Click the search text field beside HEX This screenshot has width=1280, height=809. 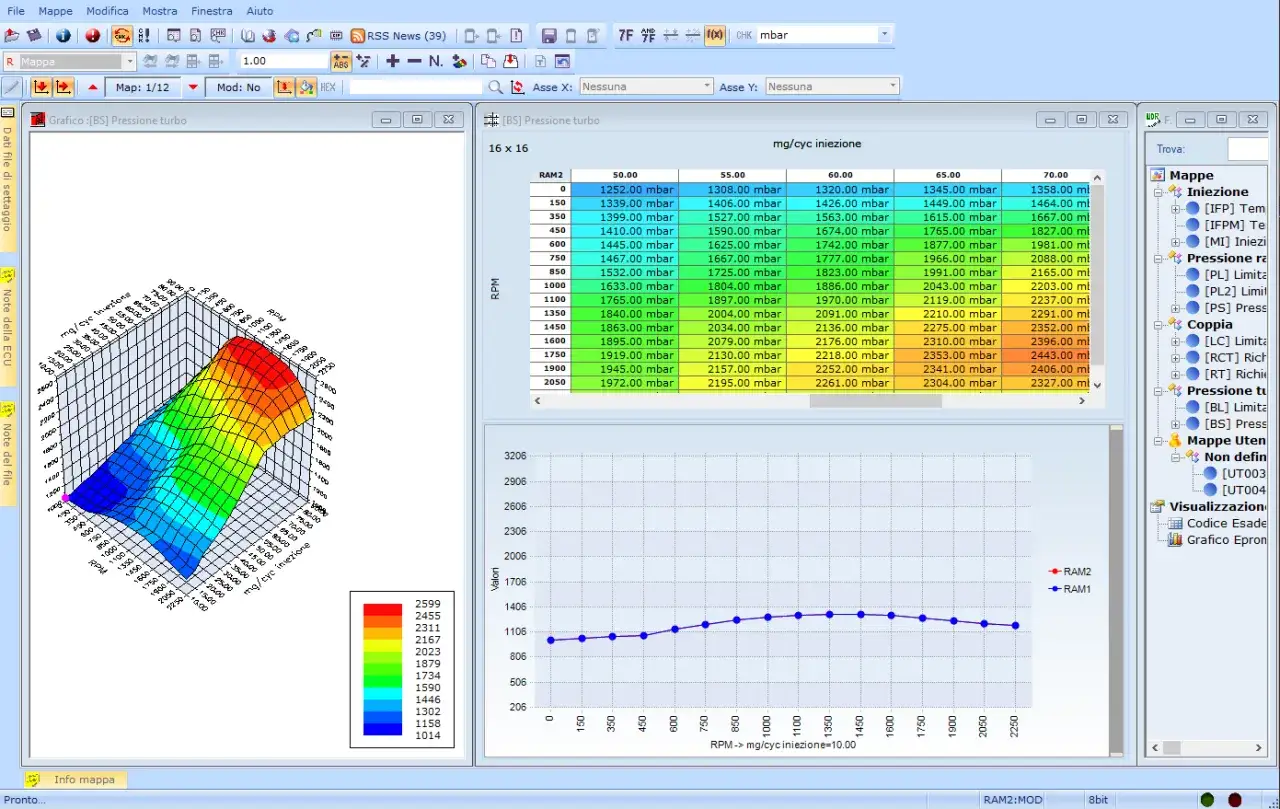(415, 87)
